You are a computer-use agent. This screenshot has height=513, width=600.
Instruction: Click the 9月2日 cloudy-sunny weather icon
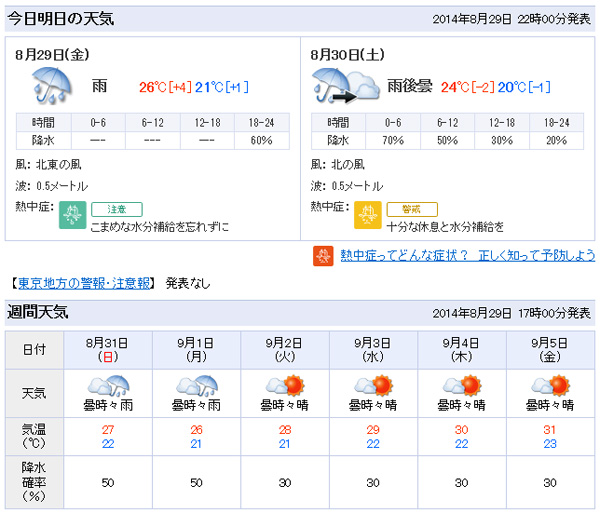tap(284, 385)
